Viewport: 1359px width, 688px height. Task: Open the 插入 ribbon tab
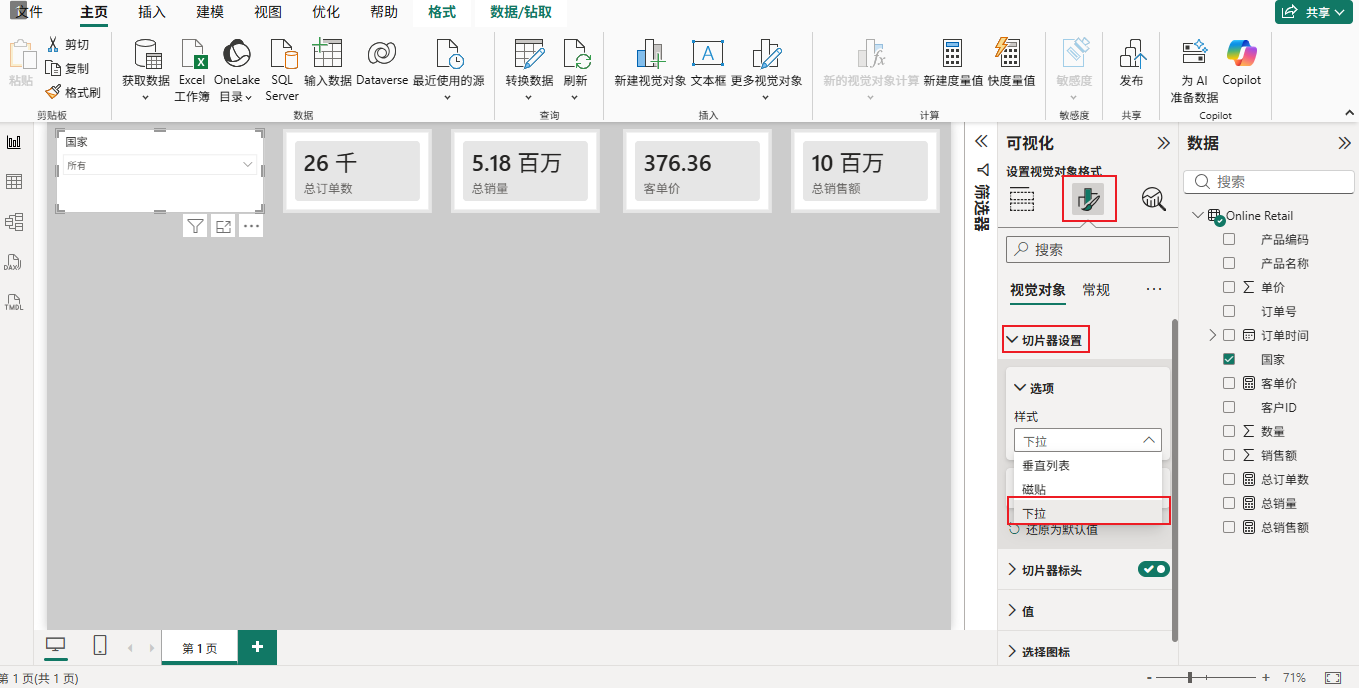click(152, 12)
